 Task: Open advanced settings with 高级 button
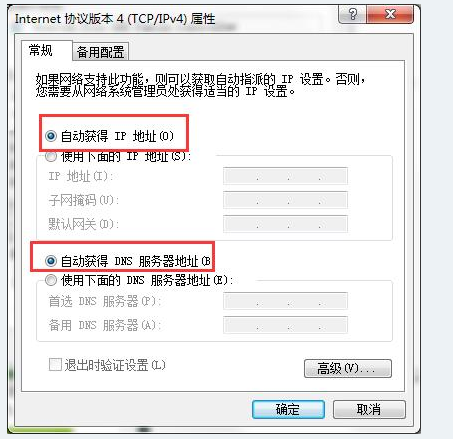(x=348, y=369)
